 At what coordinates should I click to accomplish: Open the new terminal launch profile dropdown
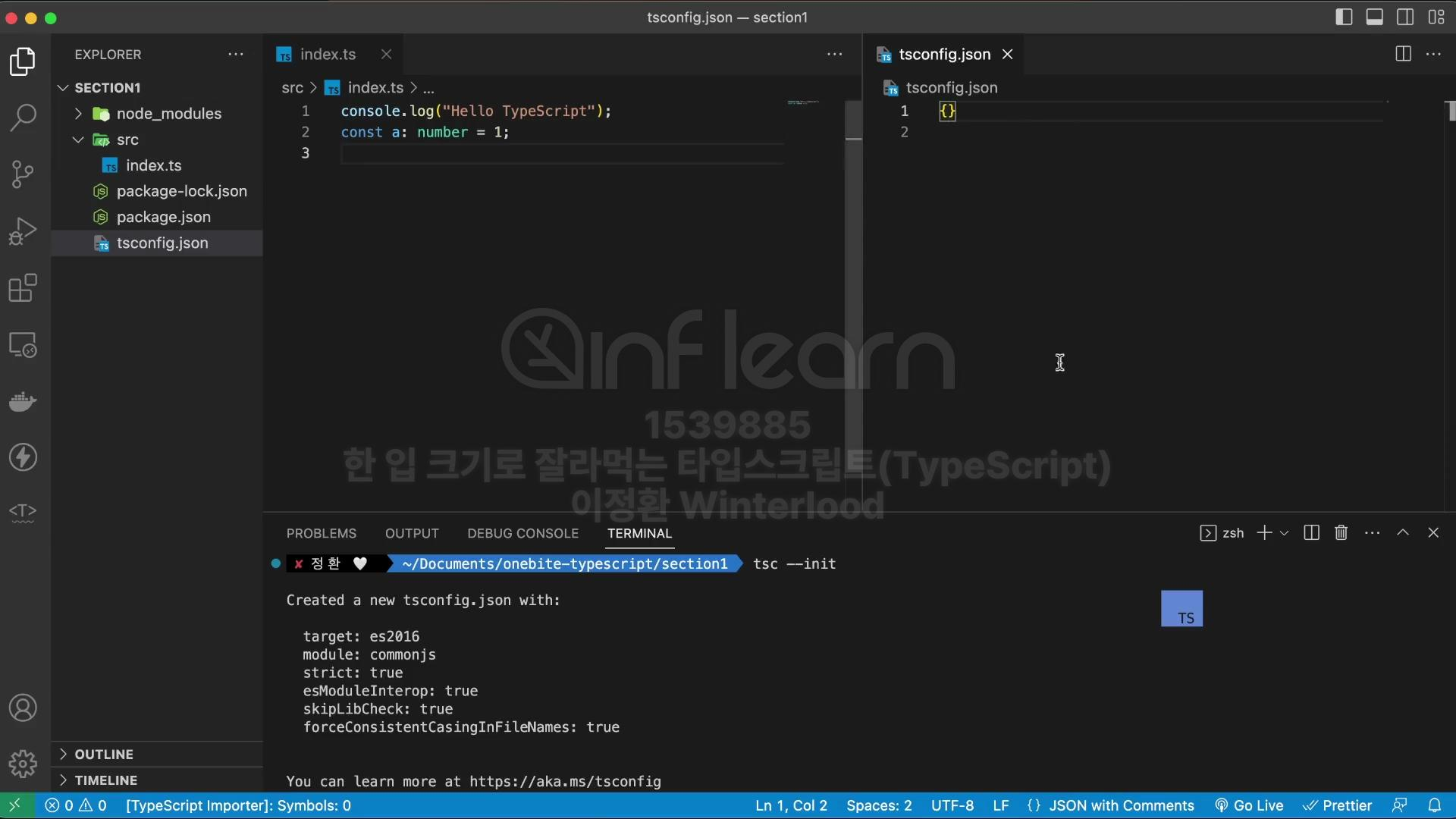click(1284, 533)
